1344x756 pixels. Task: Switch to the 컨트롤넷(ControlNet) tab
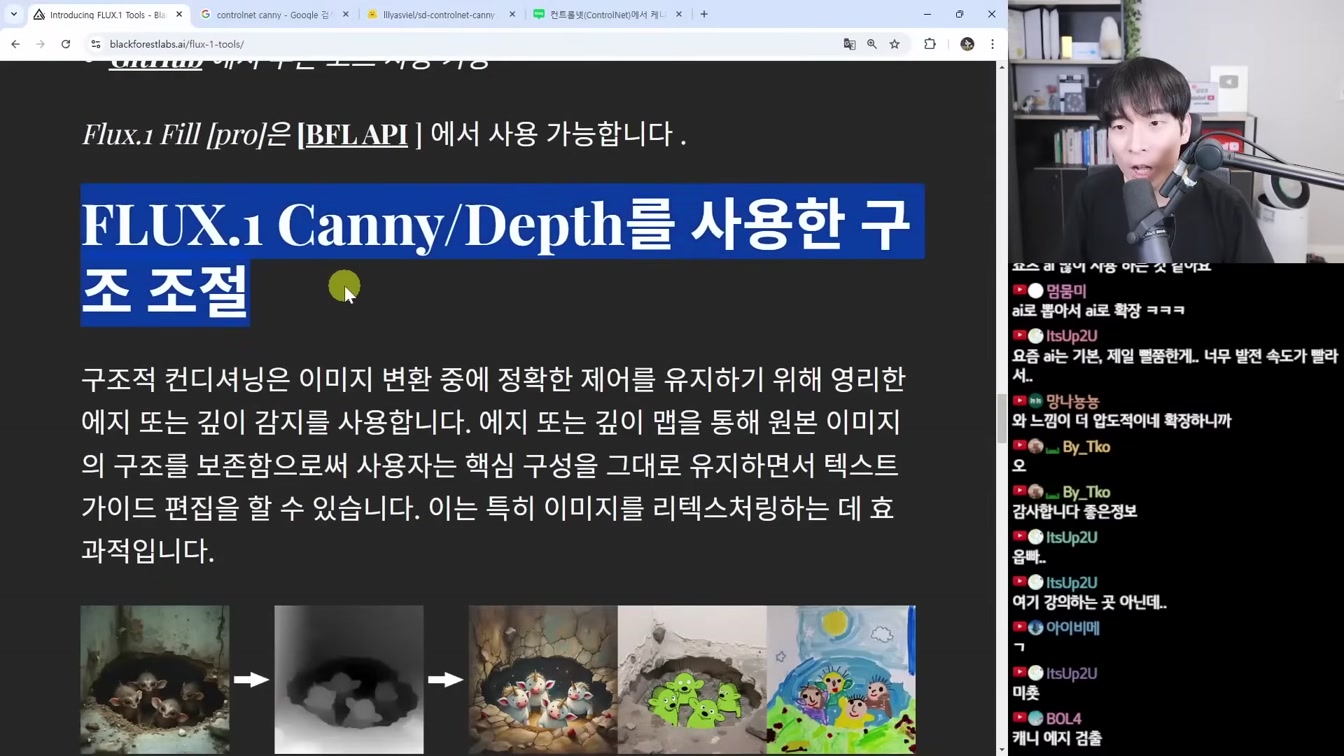click(607, 15)
